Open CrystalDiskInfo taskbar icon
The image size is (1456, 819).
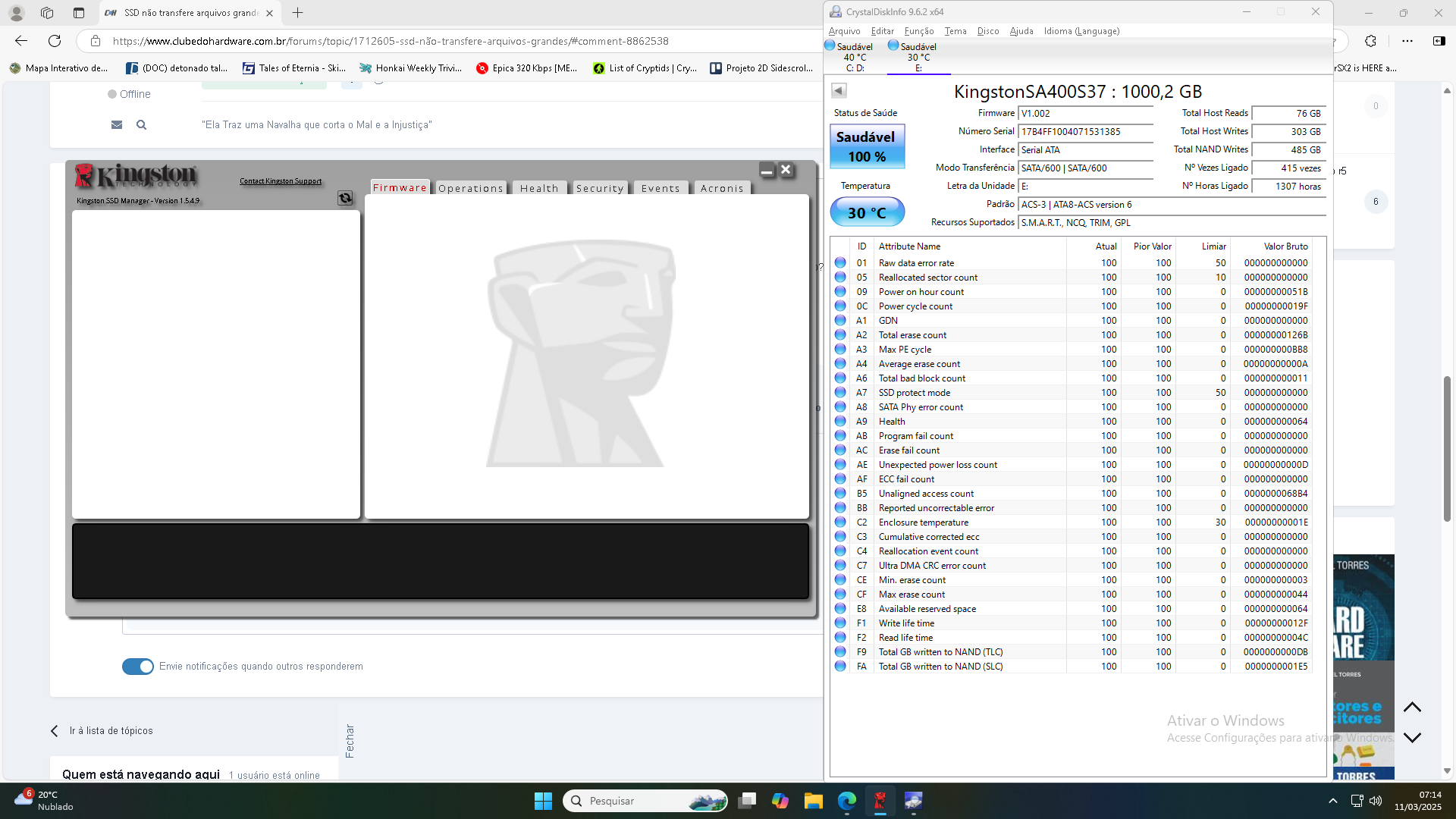point(913,801)
